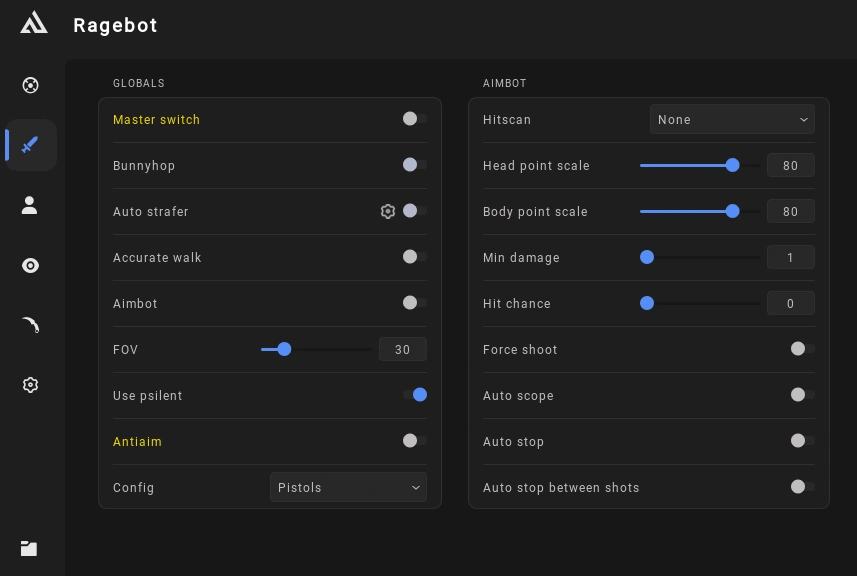The width and height of the screenshot is (857, 576).
Task: Select the Hit chance value box
Action: 791,303
